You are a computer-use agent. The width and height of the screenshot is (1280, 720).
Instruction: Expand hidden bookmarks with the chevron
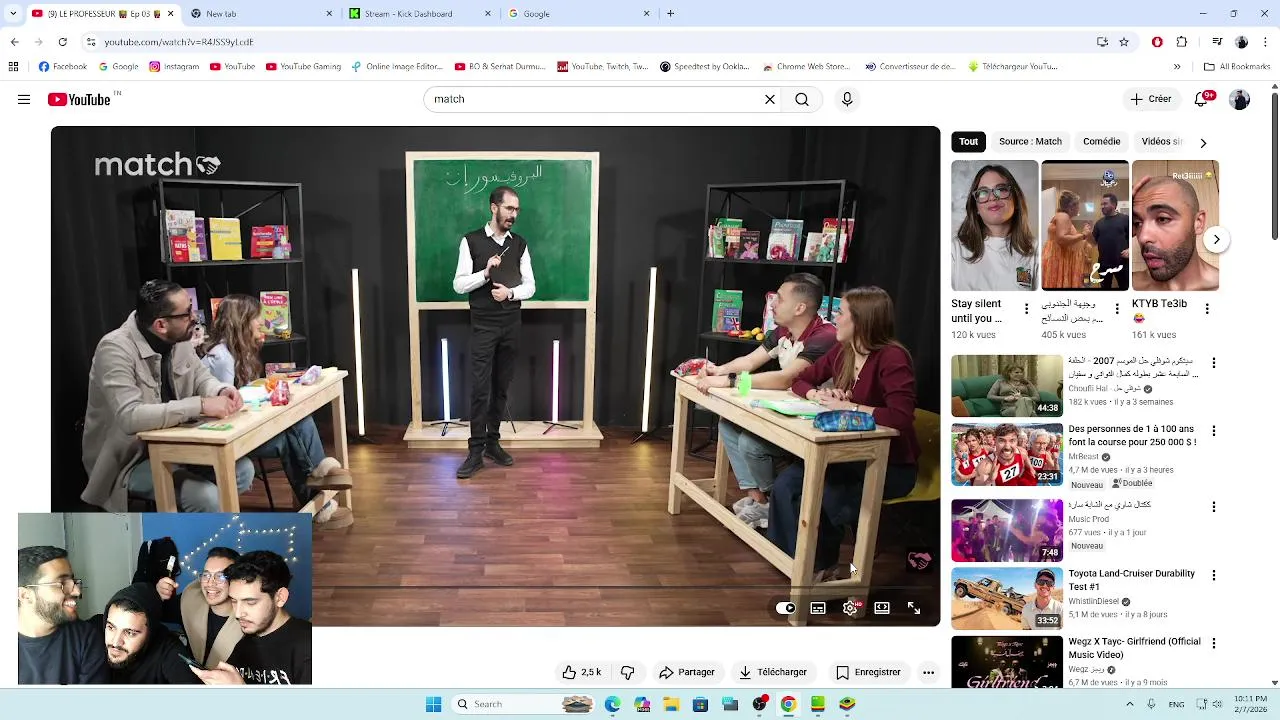click(1177, 67)
